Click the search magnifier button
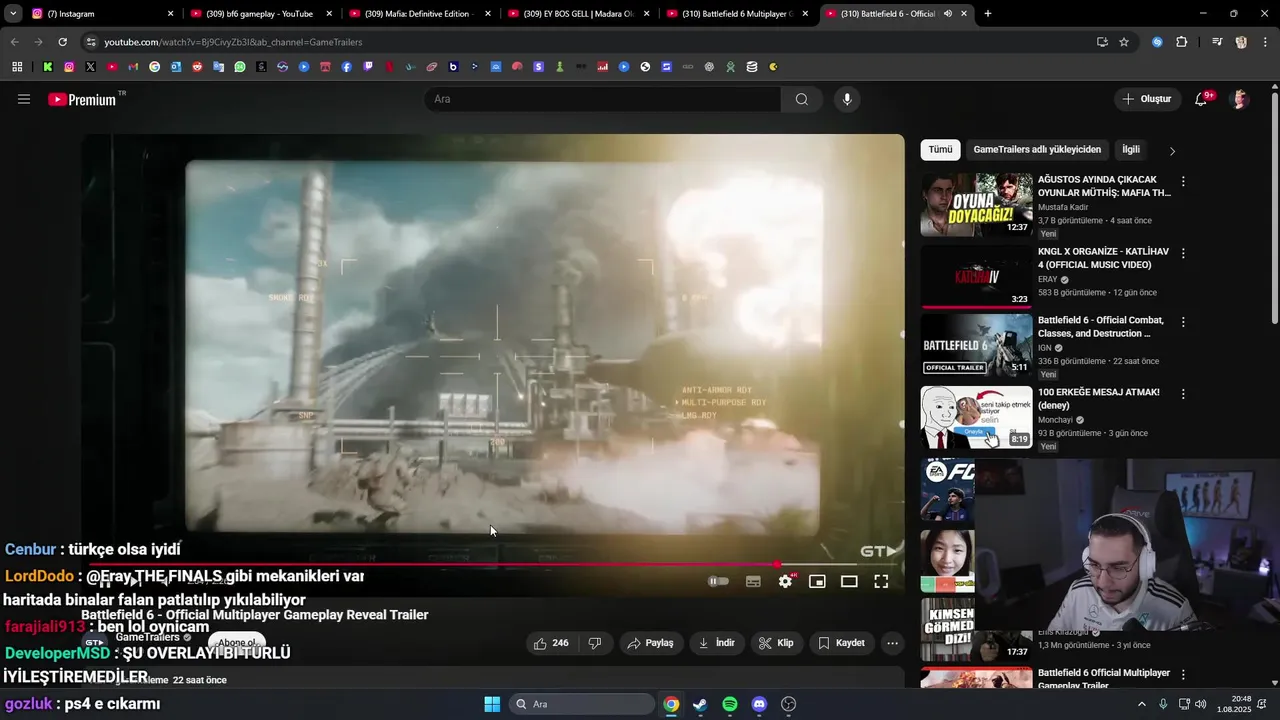 802,99
